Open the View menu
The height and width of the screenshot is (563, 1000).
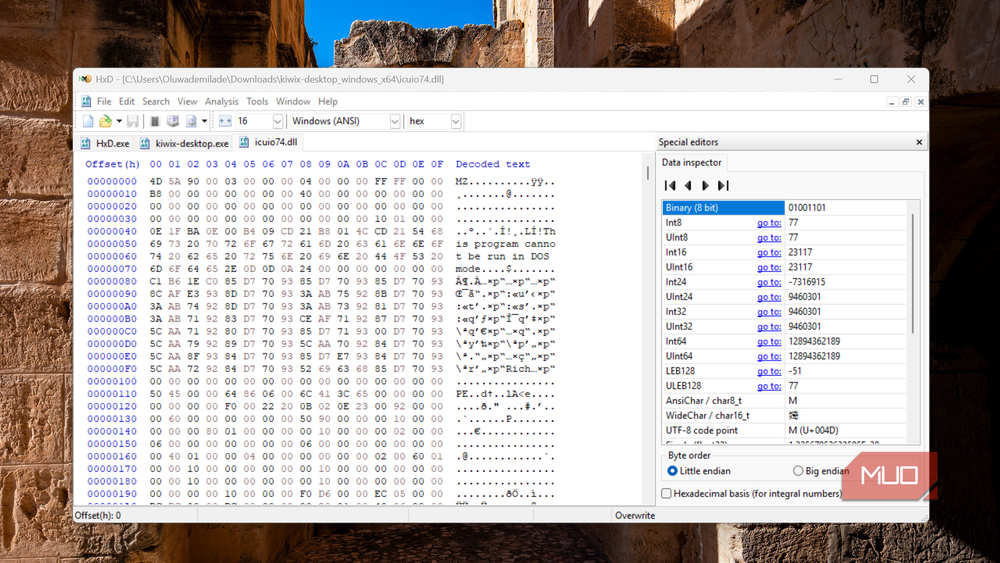pos(187,101)
